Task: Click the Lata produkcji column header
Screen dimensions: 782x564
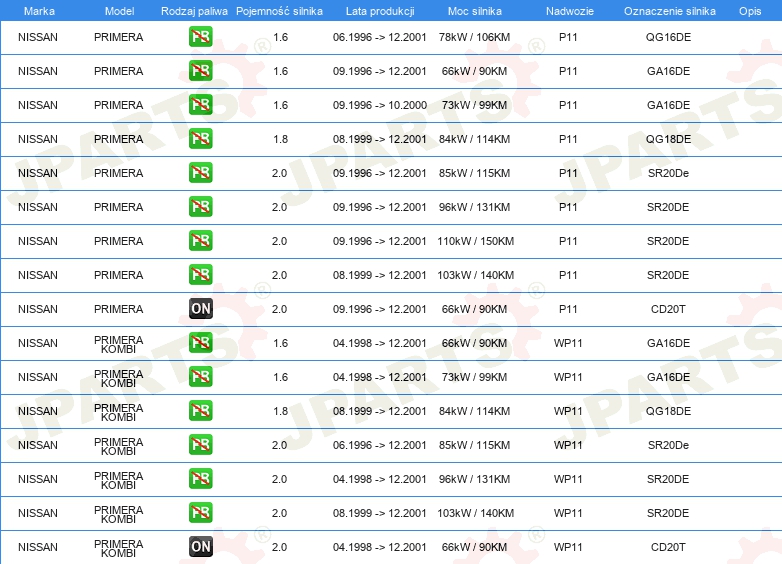Action: pyautogui.click(x=380, y=11)
